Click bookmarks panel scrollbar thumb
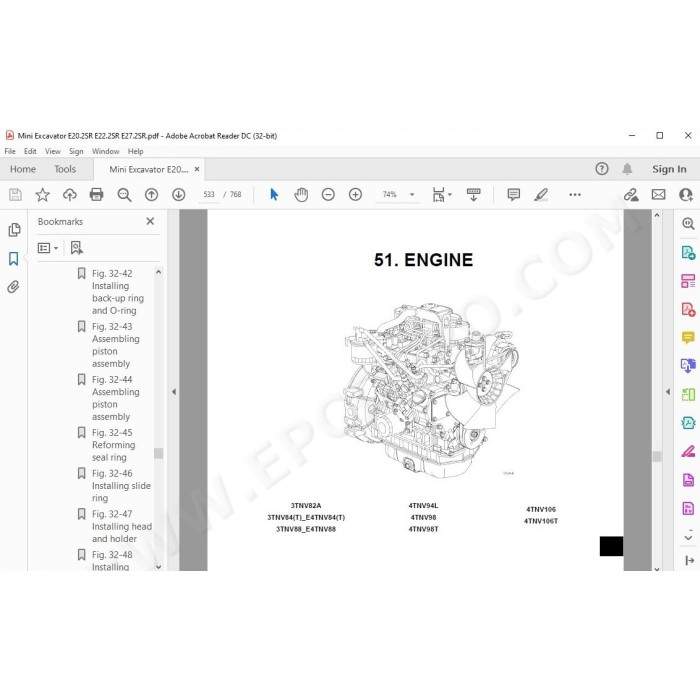 (158, 453)
